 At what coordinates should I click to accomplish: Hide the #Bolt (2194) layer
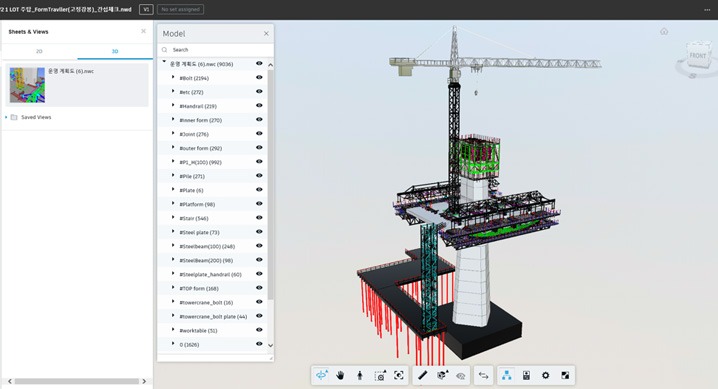259,77
